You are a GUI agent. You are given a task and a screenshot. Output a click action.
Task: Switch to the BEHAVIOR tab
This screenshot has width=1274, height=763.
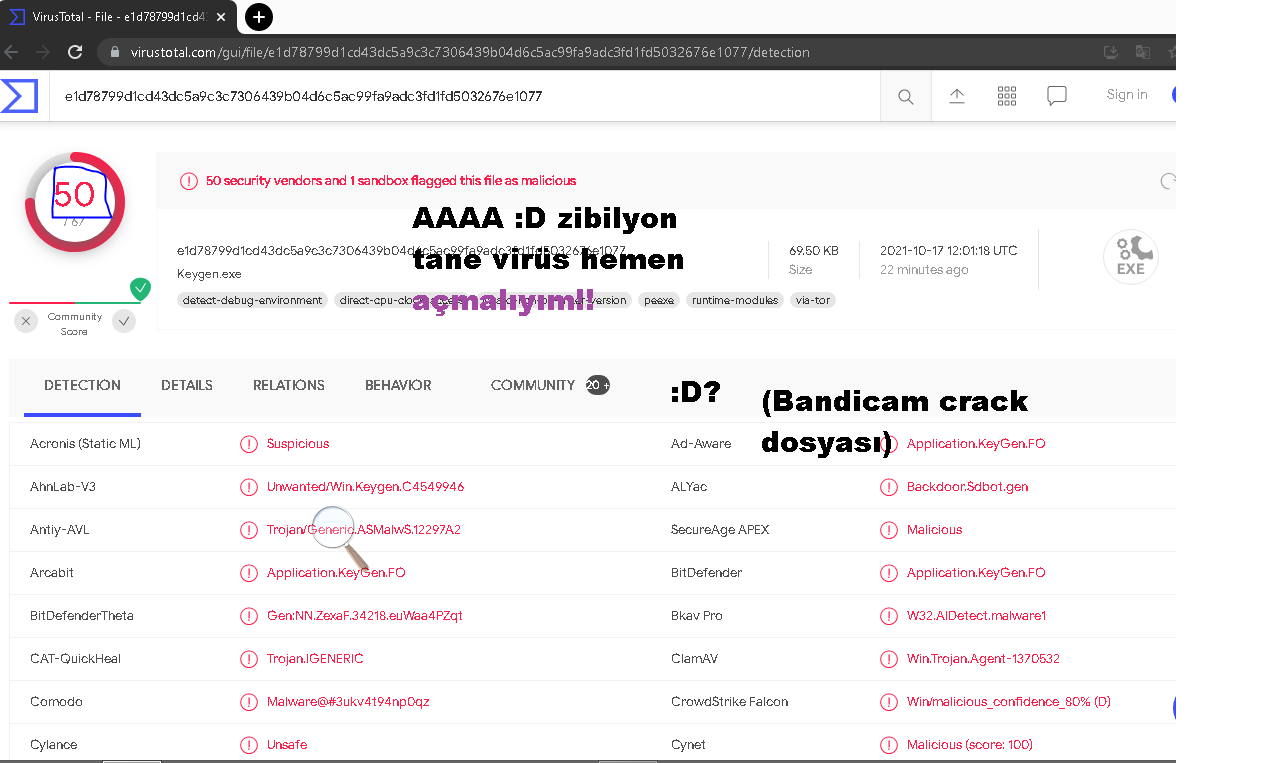(398, 385)
